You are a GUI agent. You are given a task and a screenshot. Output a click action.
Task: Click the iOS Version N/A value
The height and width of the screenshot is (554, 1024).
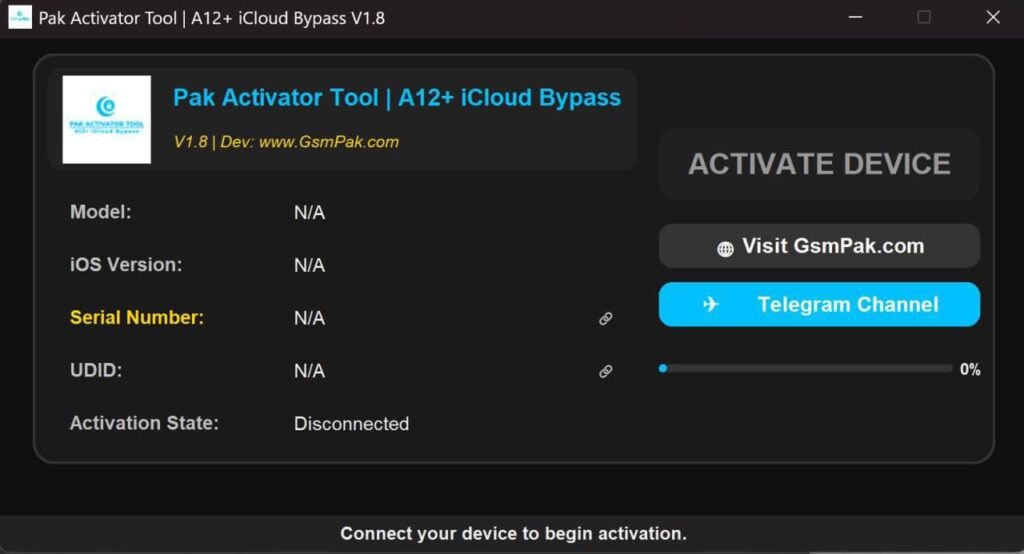pyautogui.click(x=309, y=266)
